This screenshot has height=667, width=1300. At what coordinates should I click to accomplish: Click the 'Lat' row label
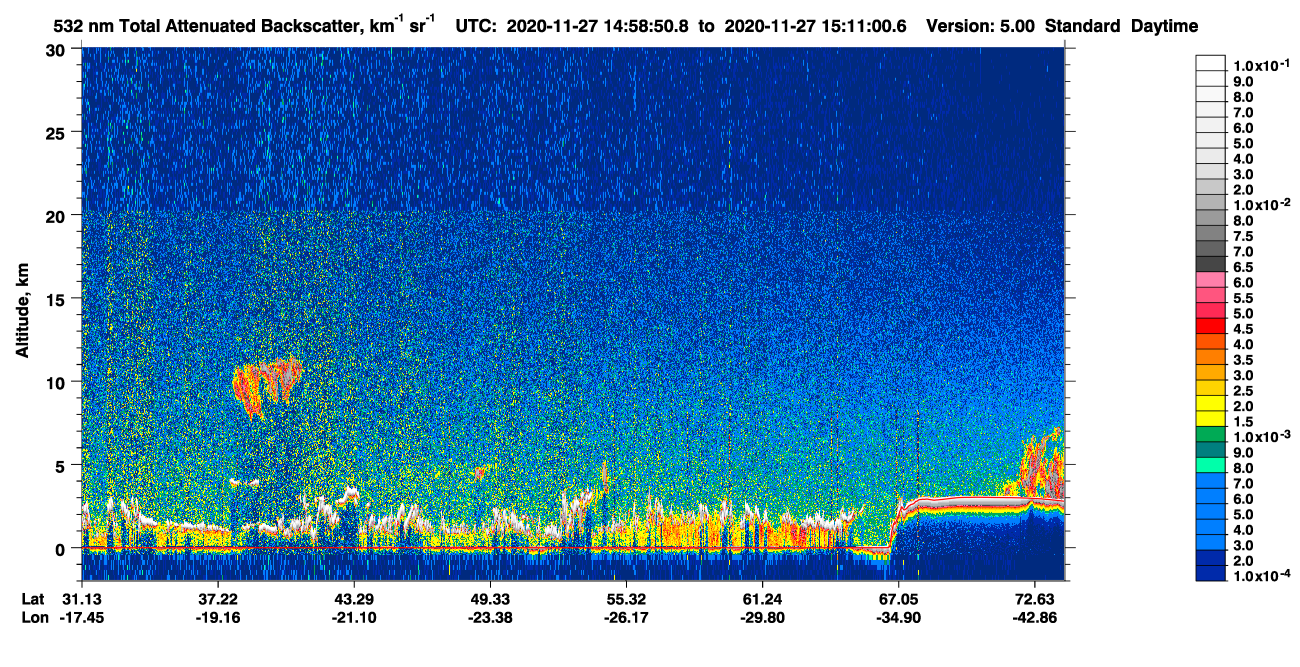click(32, 598)
